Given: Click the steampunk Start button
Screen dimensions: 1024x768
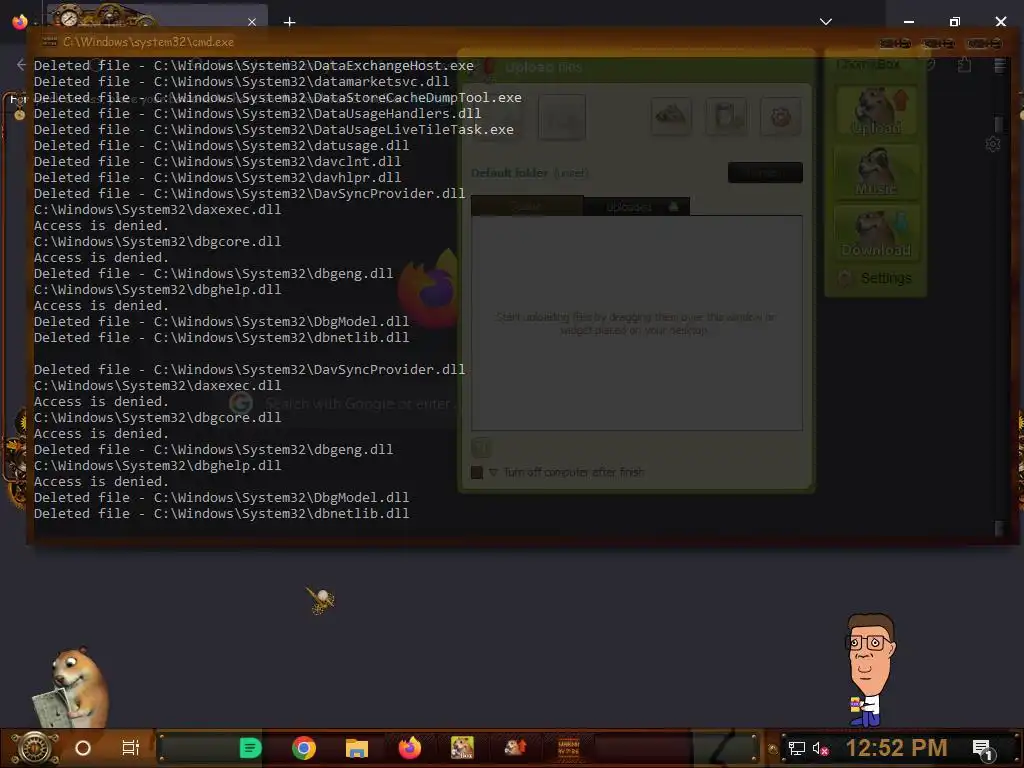Looking at the screenshot, I should pos(35,748).
